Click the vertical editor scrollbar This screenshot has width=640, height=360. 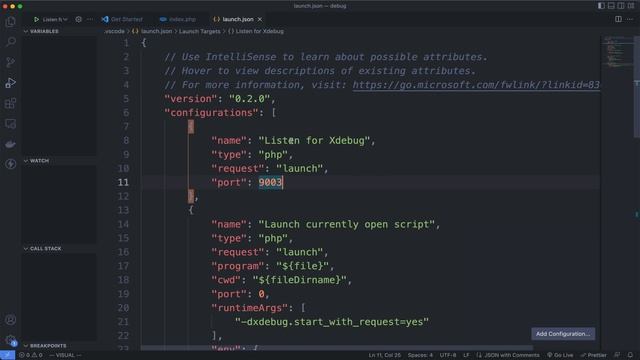click(637, 87)
